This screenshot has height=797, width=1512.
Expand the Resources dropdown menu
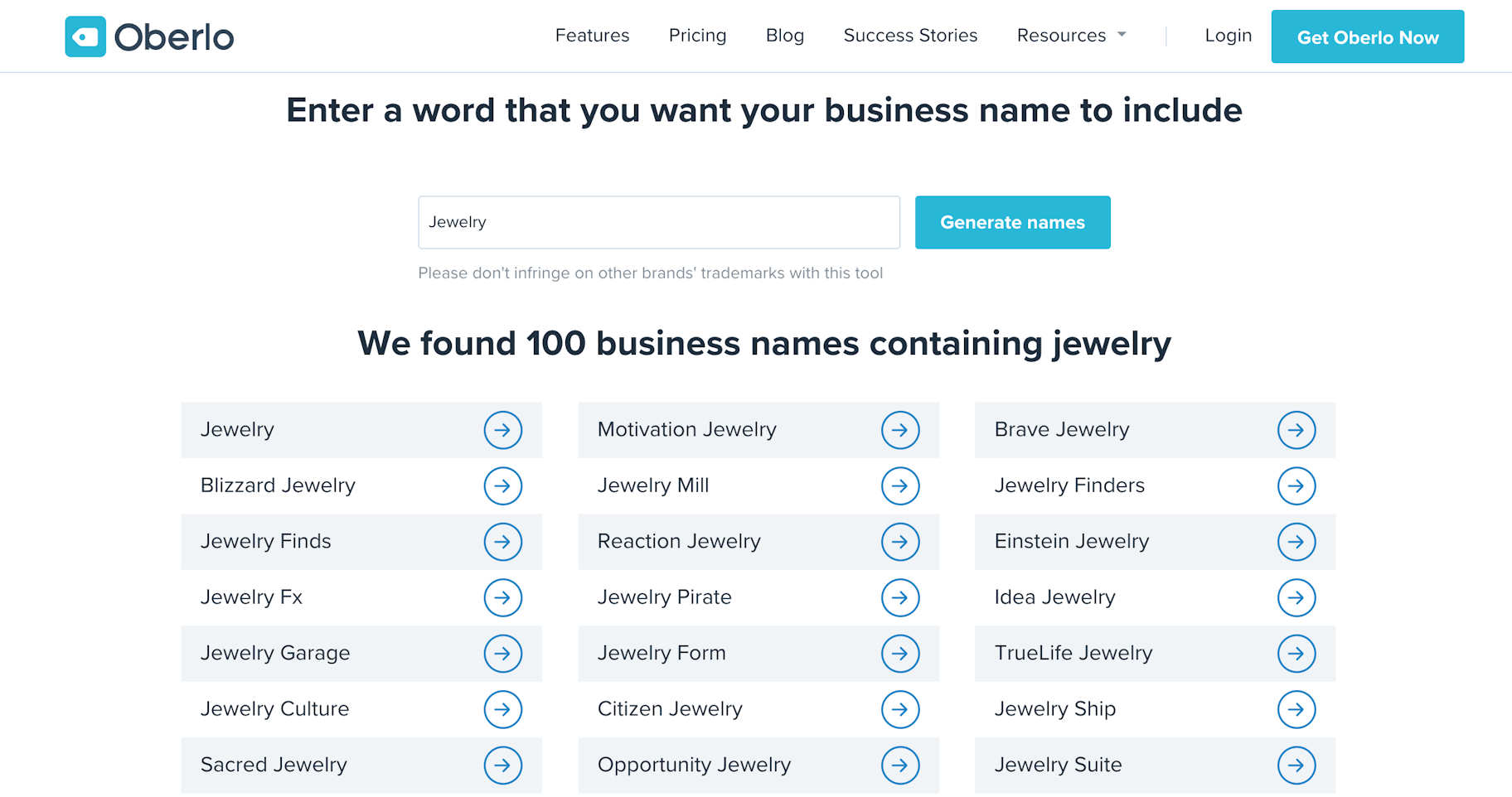pyautogui.click(x=1071, y=36)
